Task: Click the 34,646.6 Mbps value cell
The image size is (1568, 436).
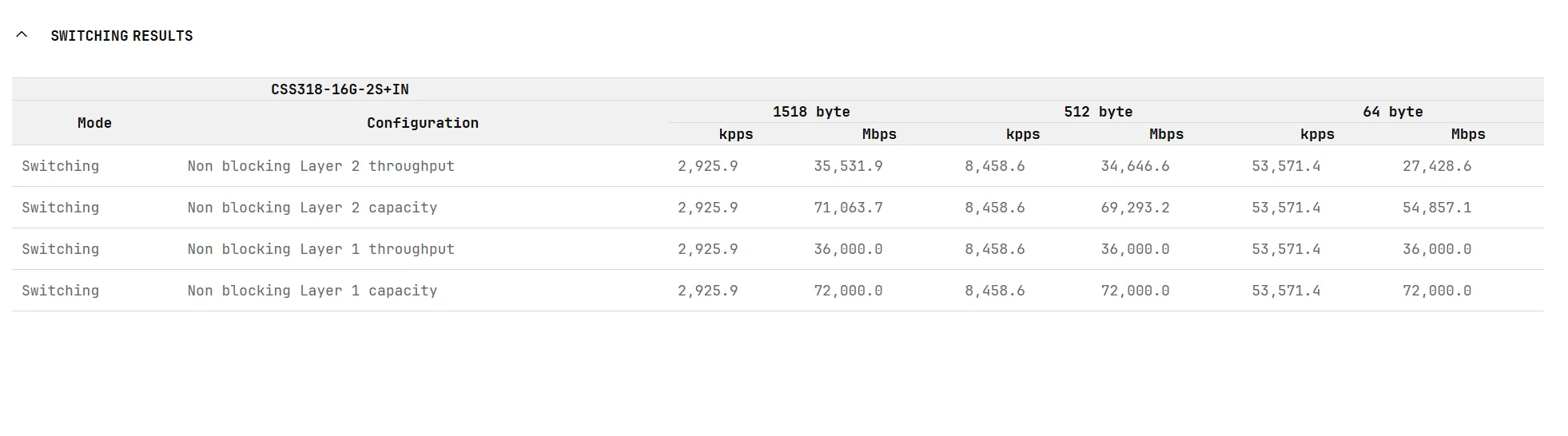Action: (x=1135, y=166)
